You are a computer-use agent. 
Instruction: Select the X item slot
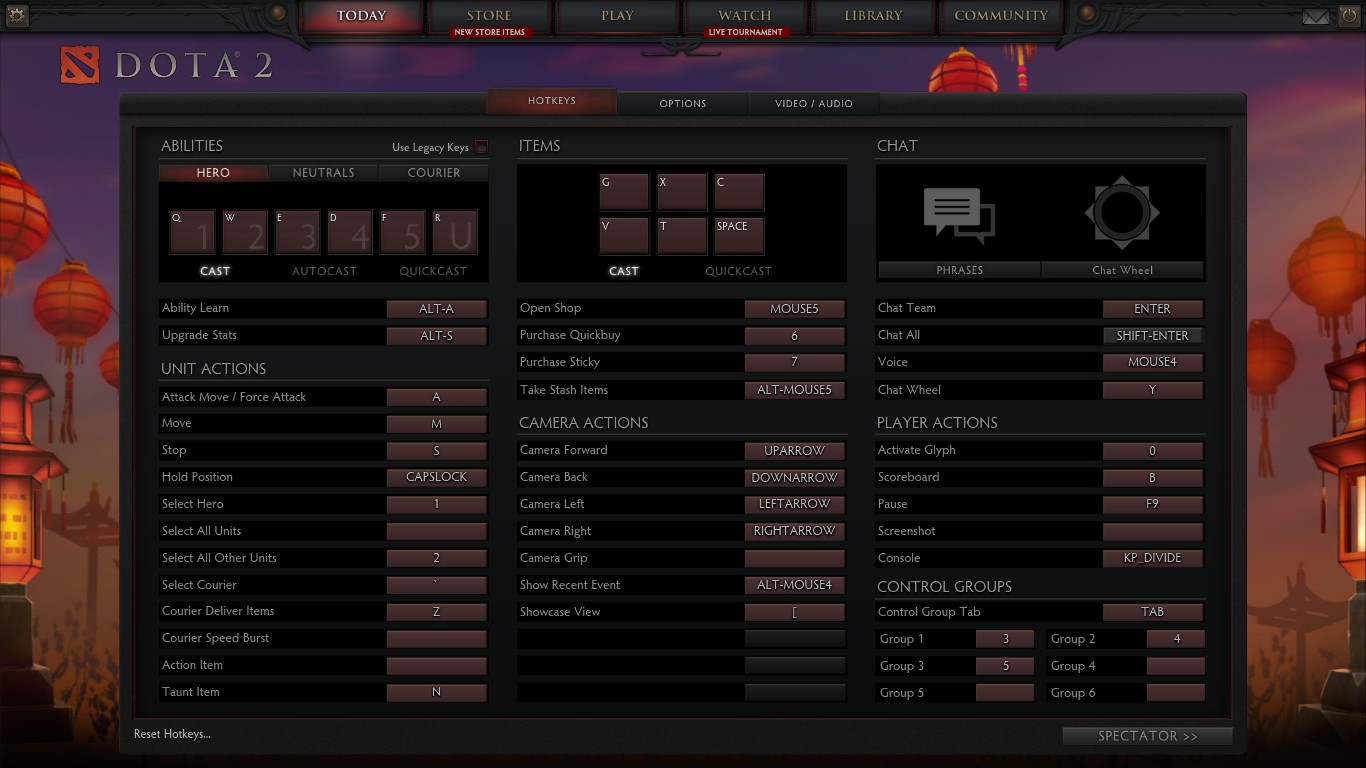682,192
